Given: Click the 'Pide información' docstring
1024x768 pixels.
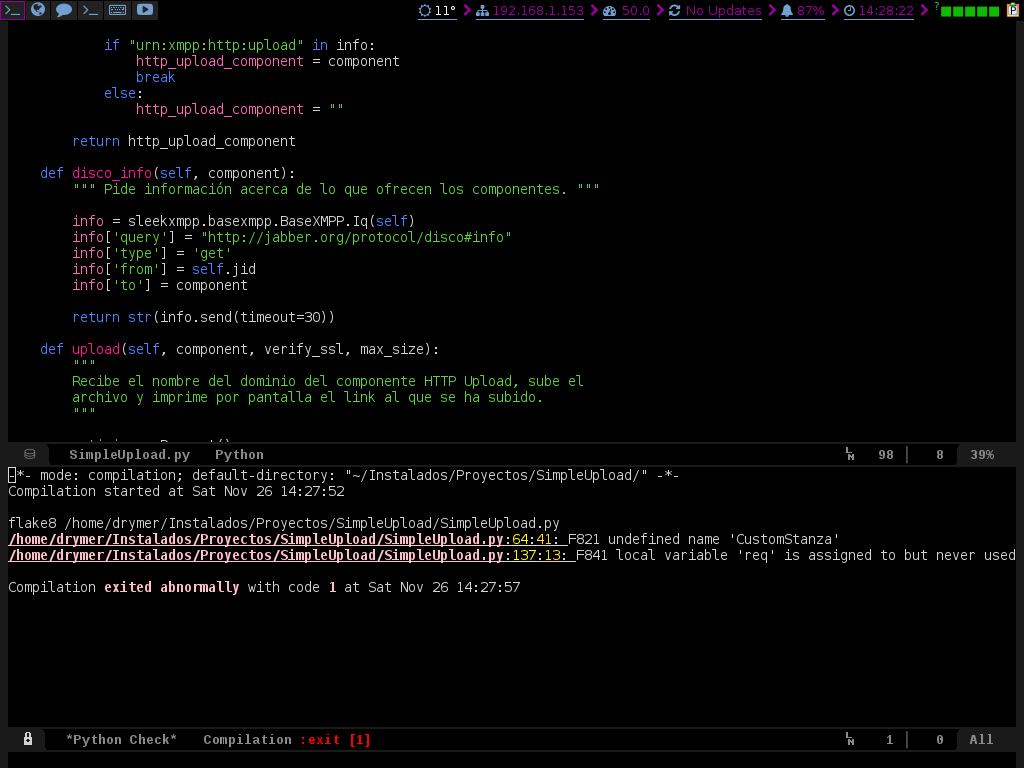Looking at the screenshot, I should [336, 189].
